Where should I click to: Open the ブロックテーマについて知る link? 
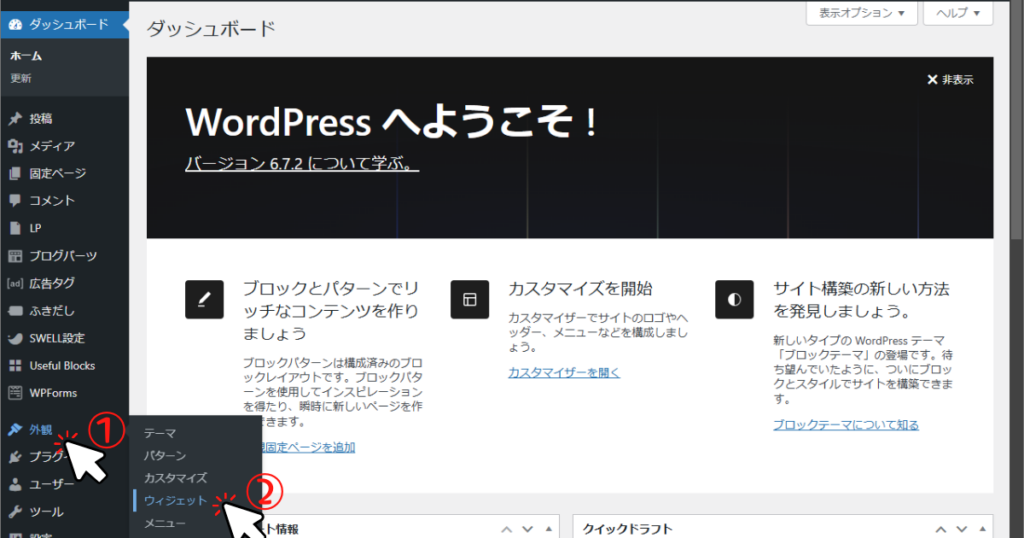(846, 425)
